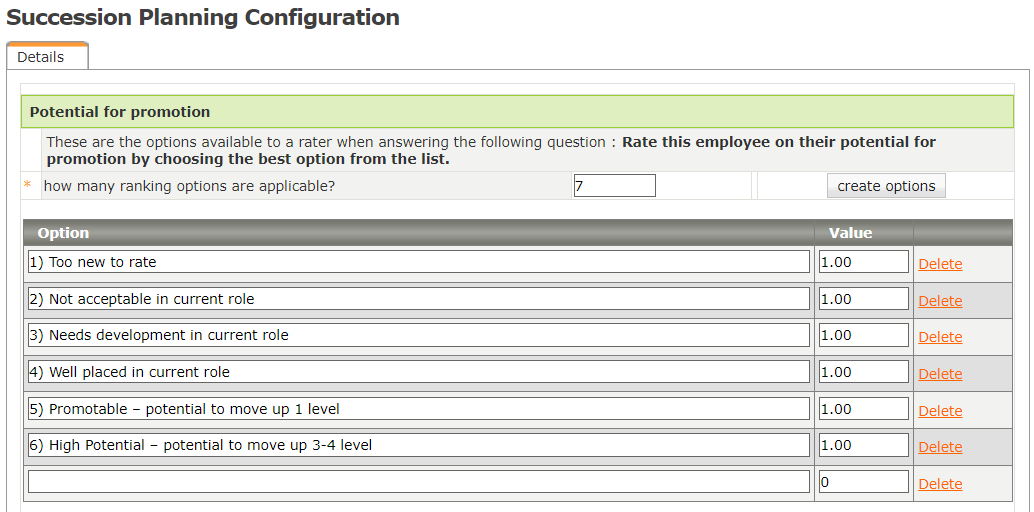1034x512 pixels.
Task: Delete 'Needs development in current role' option
Action: (x=940, y=337)
